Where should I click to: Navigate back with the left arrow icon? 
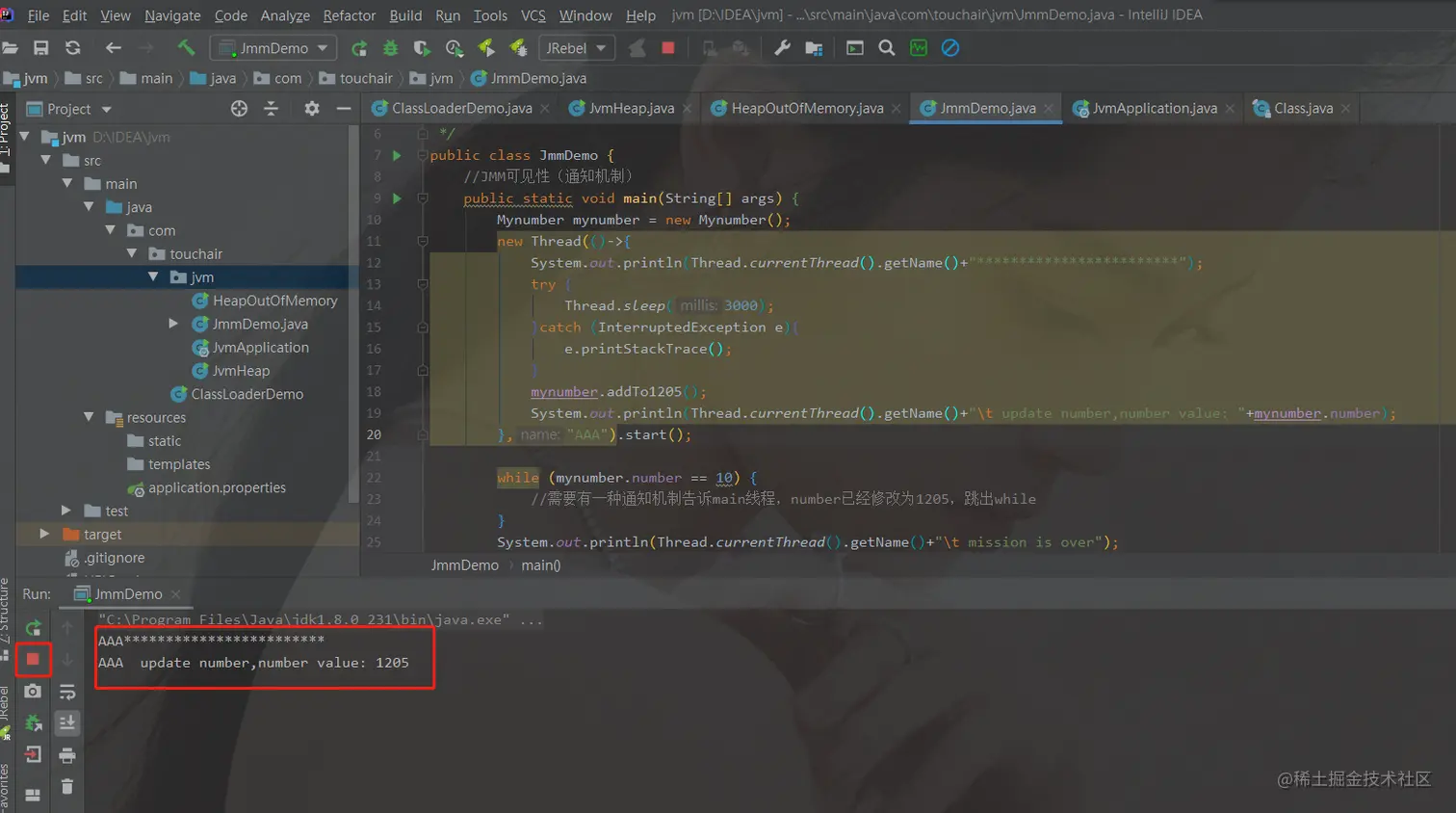tap(114, 47)
